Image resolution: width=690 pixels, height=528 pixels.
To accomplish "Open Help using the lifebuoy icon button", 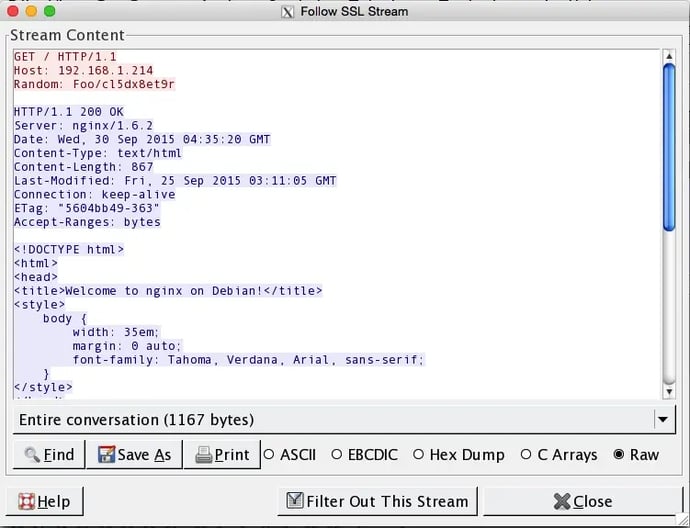I will pos(44,501).
